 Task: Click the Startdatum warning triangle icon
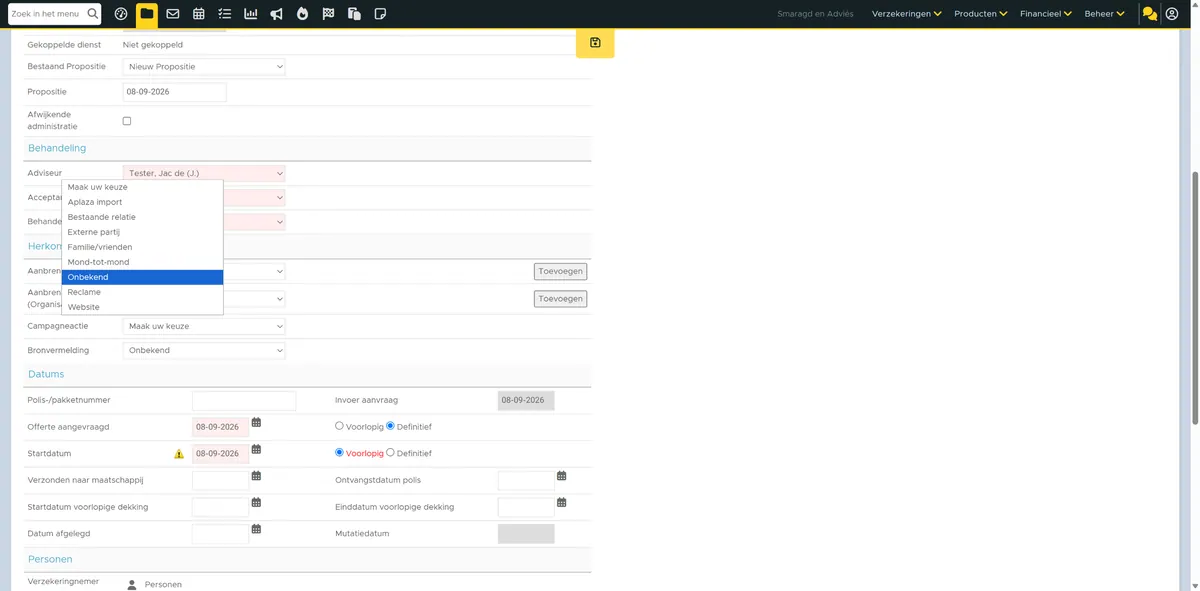pyautogui.click(x=179, y=454)
